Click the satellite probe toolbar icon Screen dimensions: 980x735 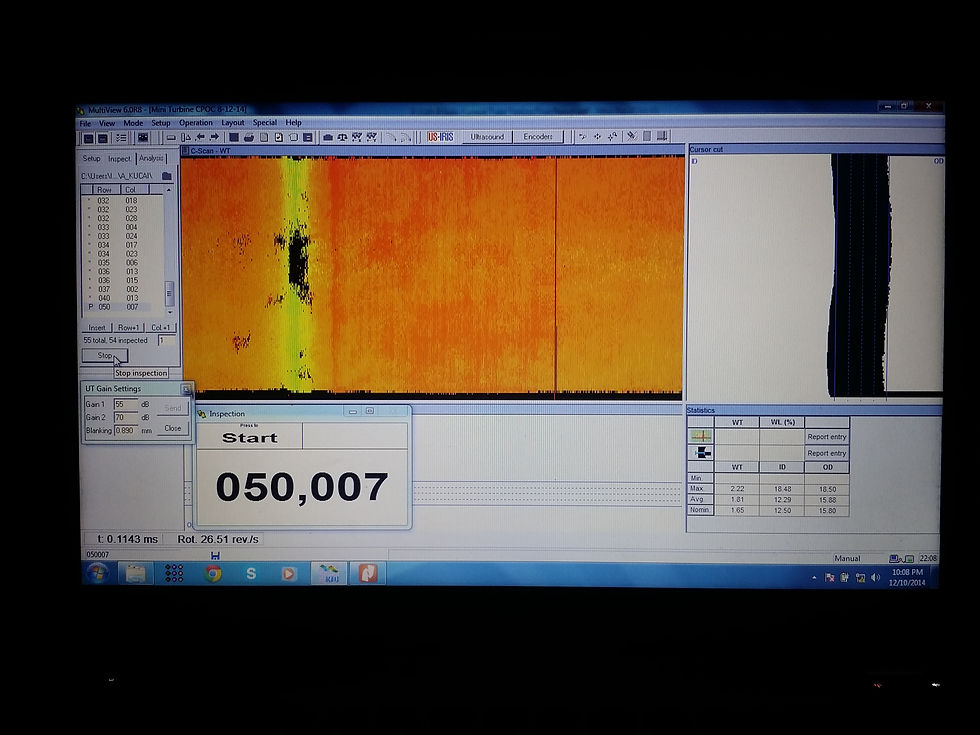[x=632, y=136]
